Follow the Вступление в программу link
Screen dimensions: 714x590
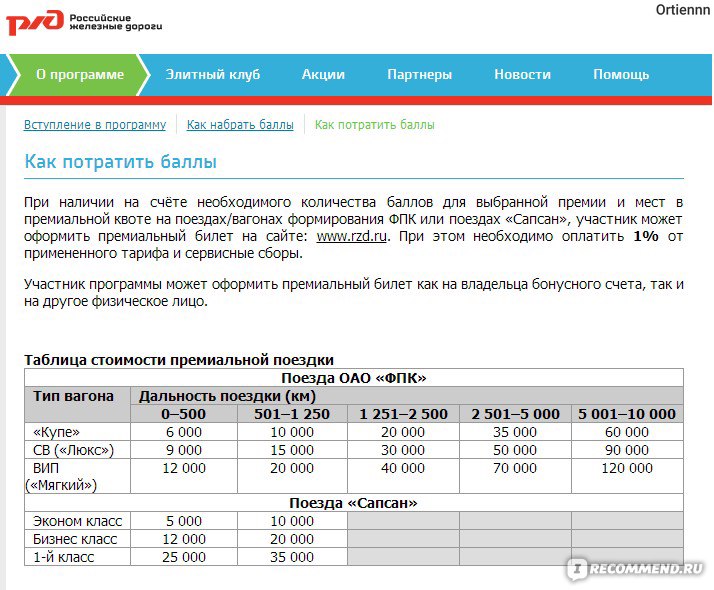[x=95, y=125]
